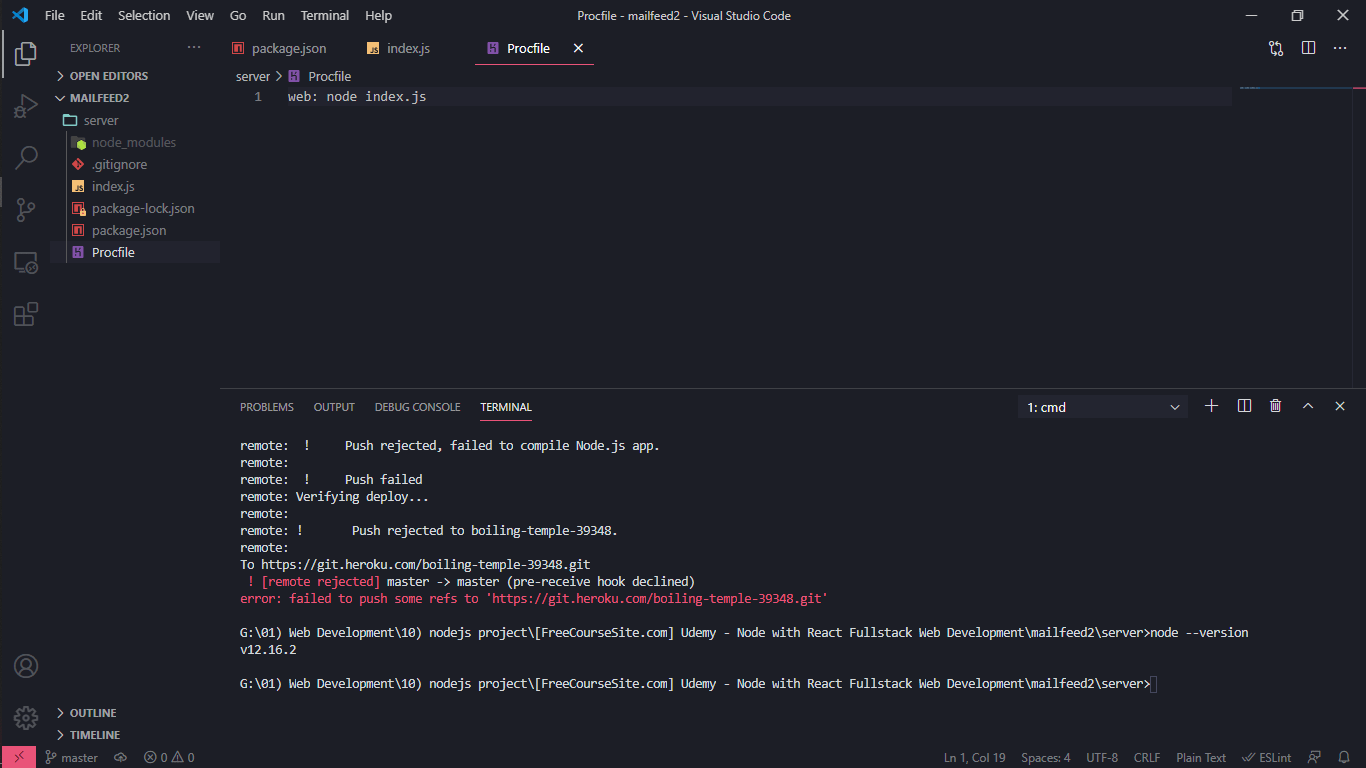
Task: Toggle the panel maximize chevron
Action: pyautogui.click(x=1308, y=406)
